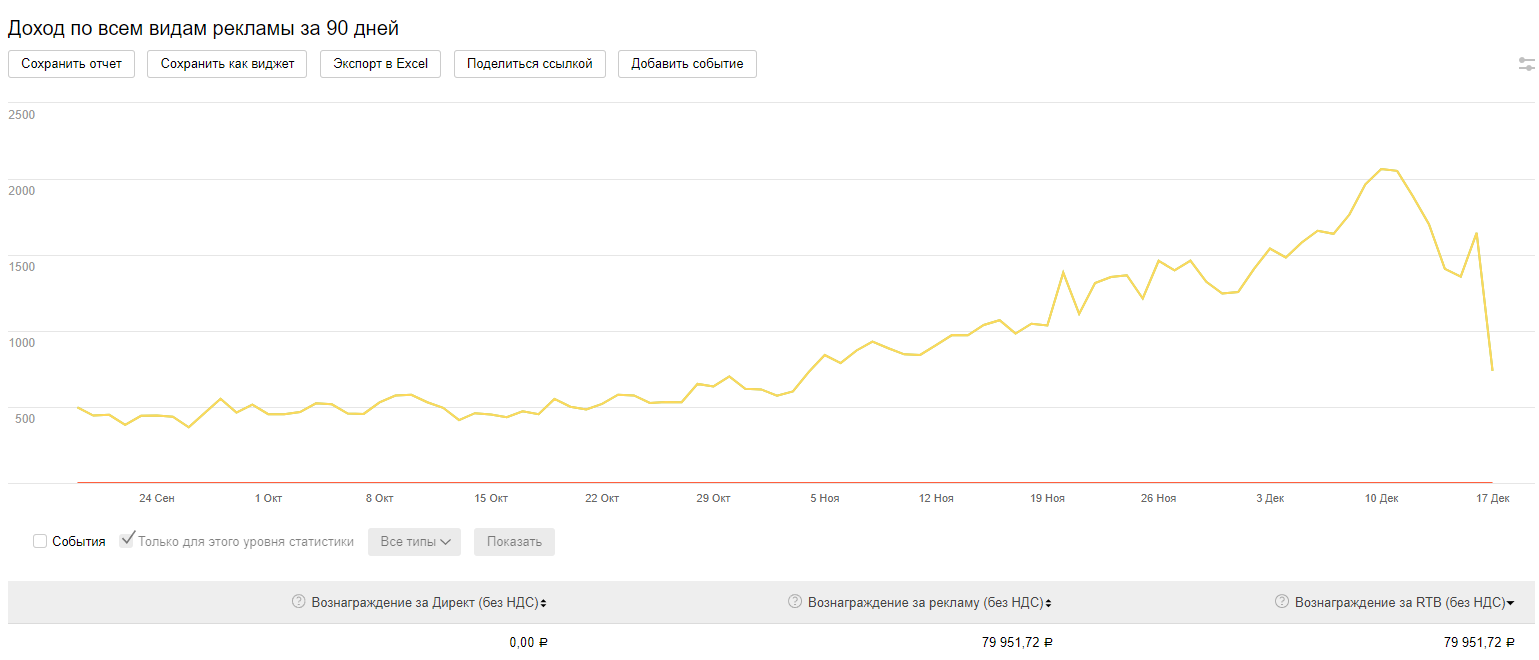Expand the Все типы dropdown

coord(414,542)
